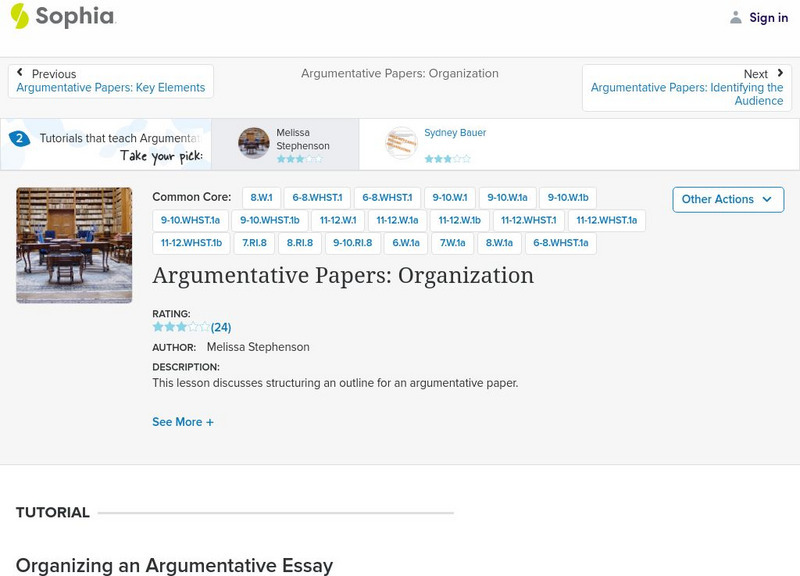Select the 8.RI.8 standard tag
This screenshot has height=576, width=800.
(x=299, y=243)
